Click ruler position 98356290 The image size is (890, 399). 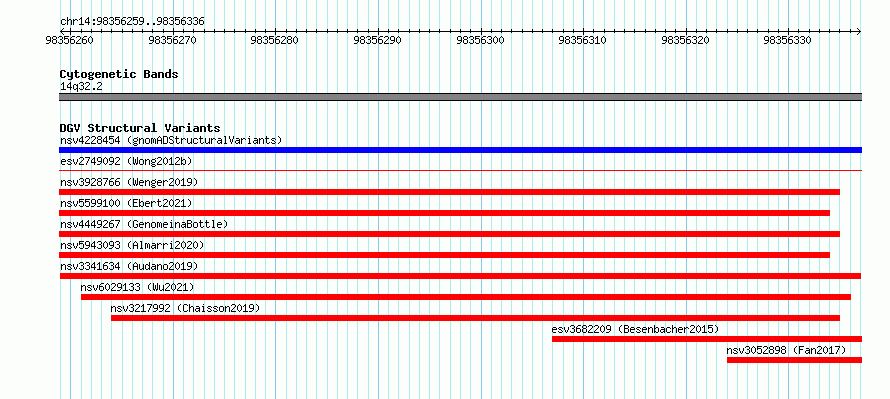378,41
